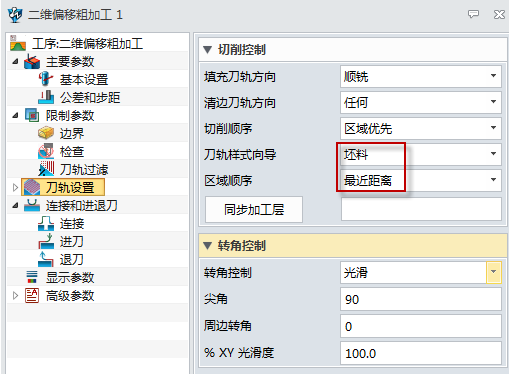Click the 边界 boundary icon
Image resolution: width=509 pixels, height=374 pixels.
click(x=46, y=133)
